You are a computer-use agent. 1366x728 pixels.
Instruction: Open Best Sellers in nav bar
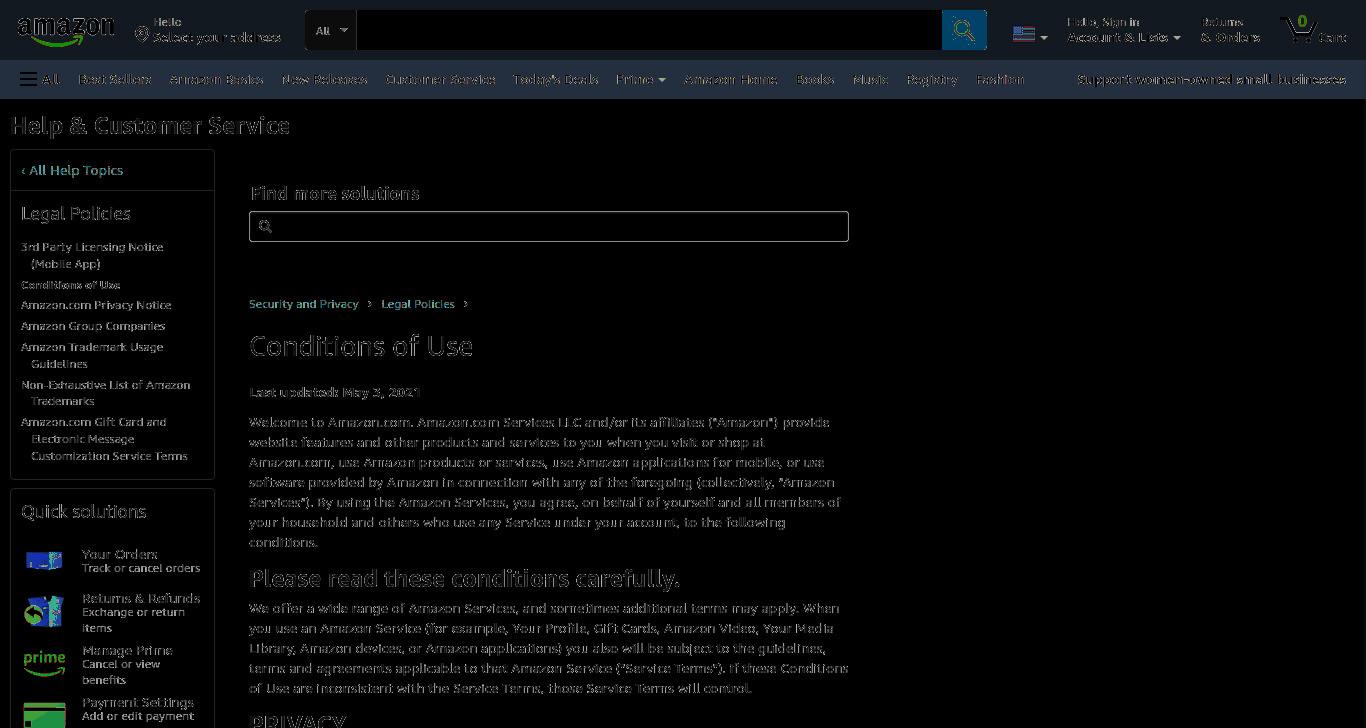pyautogui.click(x=115, y=79)
